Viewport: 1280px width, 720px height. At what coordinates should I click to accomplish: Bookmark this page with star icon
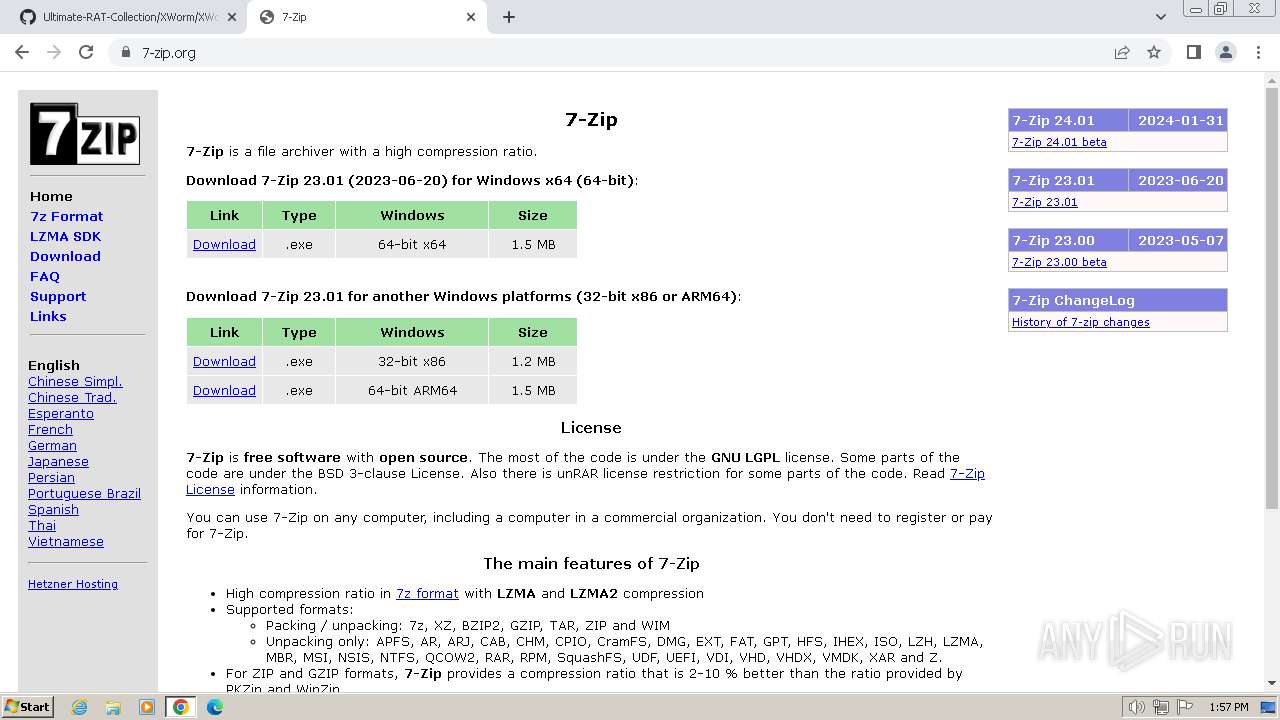1154,52
